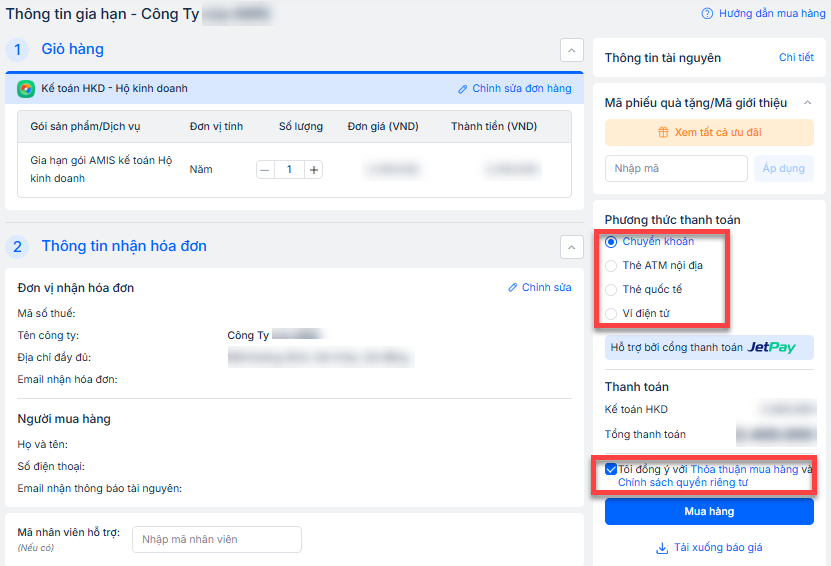Click the JetPay logo

771,348
